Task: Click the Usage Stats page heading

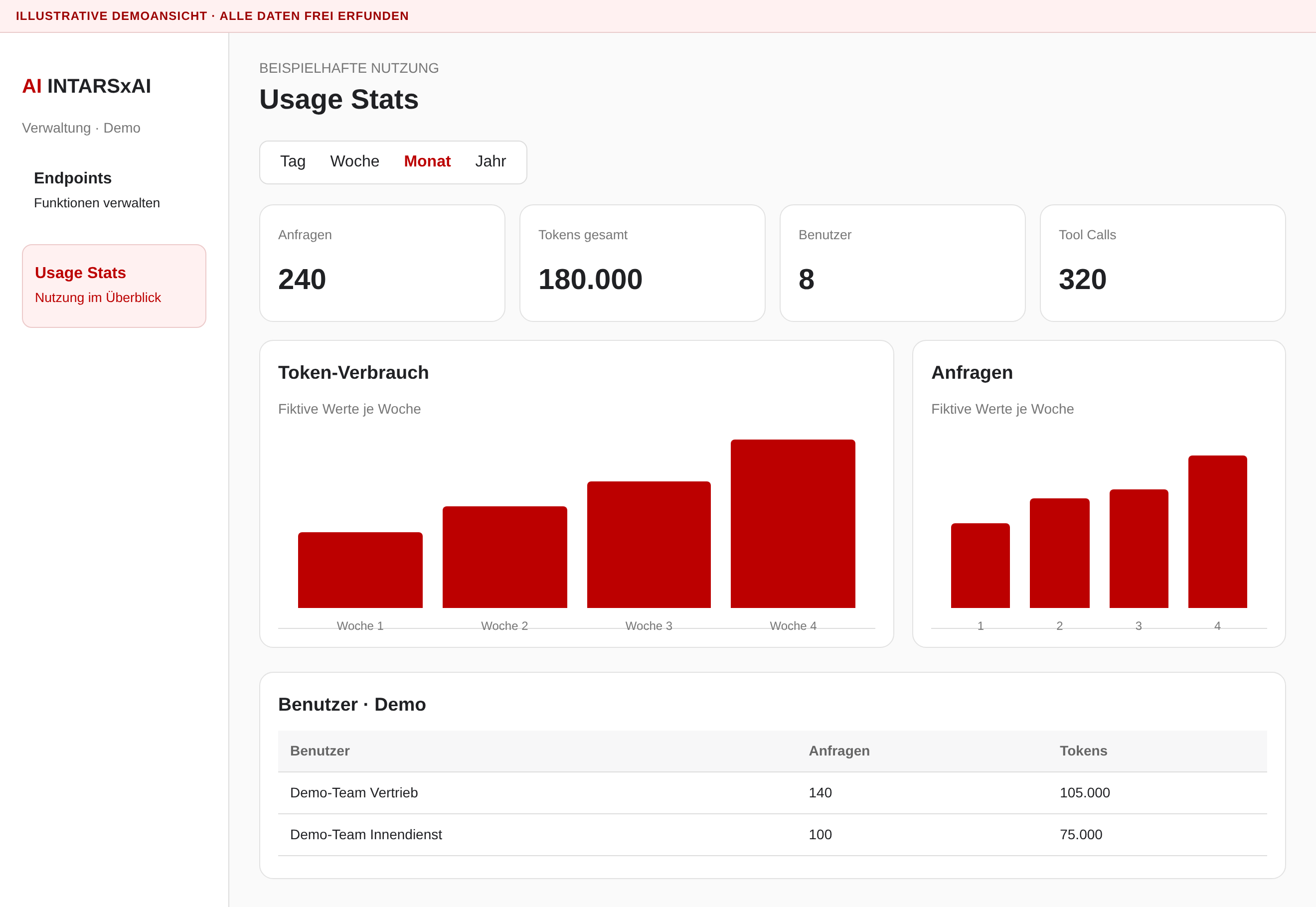Action: point(339,100)
